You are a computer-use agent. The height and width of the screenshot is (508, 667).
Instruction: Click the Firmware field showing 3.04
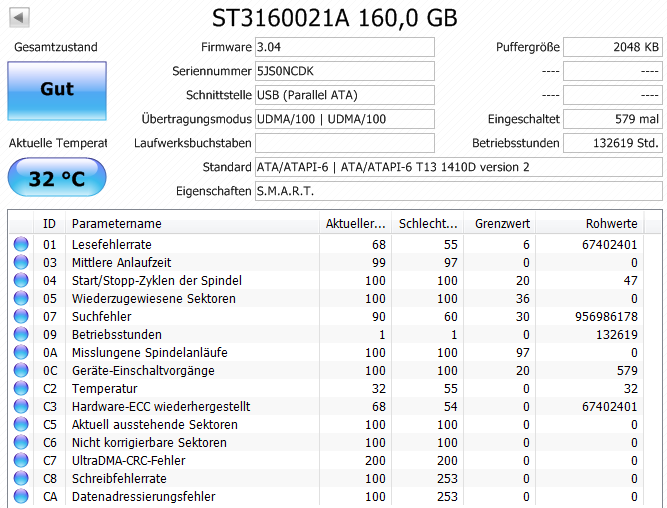click(345, 47)
